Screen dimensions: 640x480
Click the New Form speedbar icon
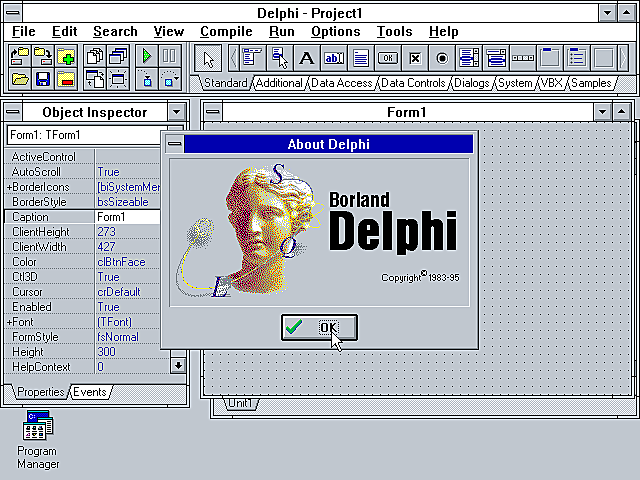tap(118, 79)
